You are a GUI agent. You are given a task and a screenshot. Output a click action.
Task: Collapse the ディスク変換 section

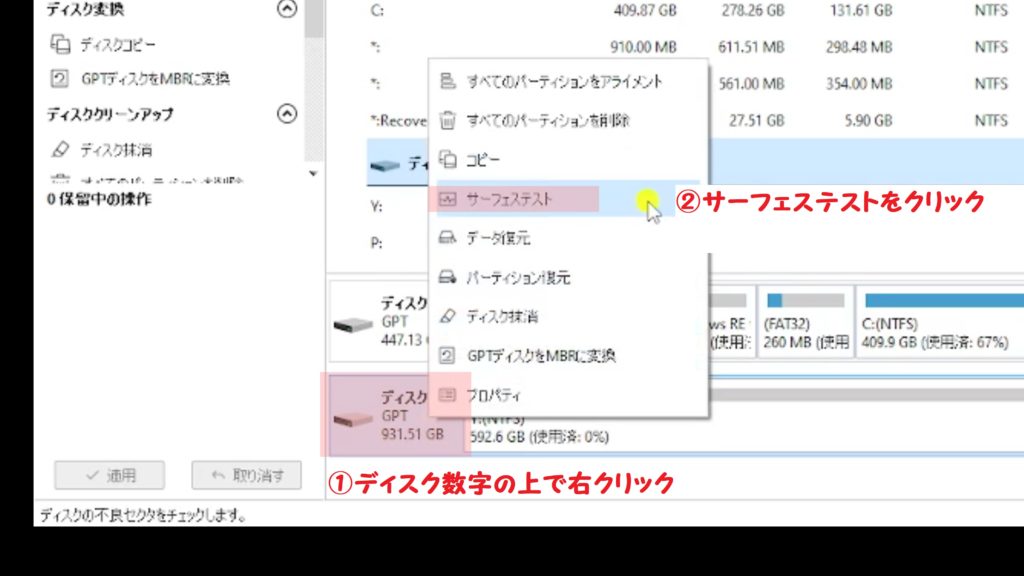click(x=288, y=10)
